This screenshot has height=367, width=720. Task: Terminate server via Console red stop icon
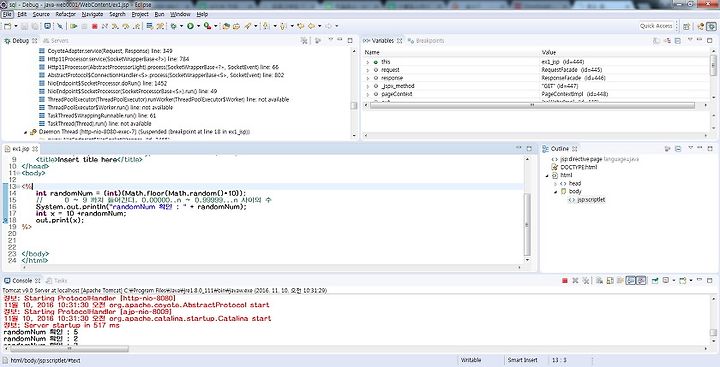[565, 280]
